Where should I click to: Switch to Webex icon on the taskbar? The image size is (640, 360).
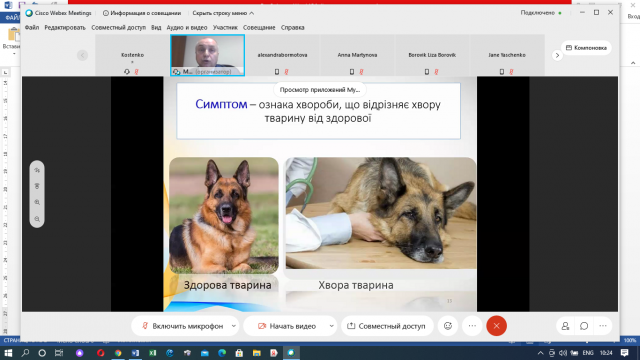point(291,353)
